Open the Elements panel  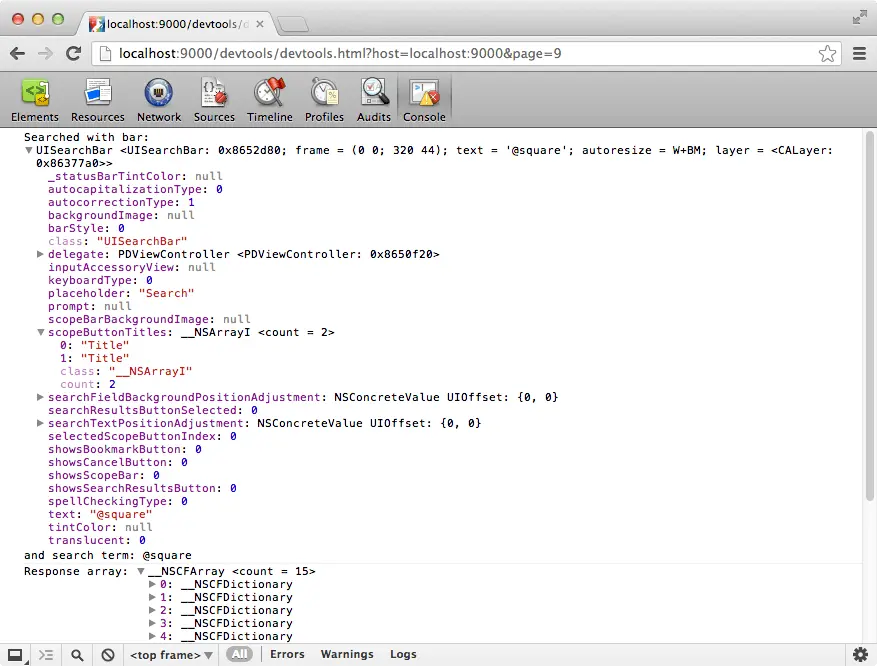35,101
